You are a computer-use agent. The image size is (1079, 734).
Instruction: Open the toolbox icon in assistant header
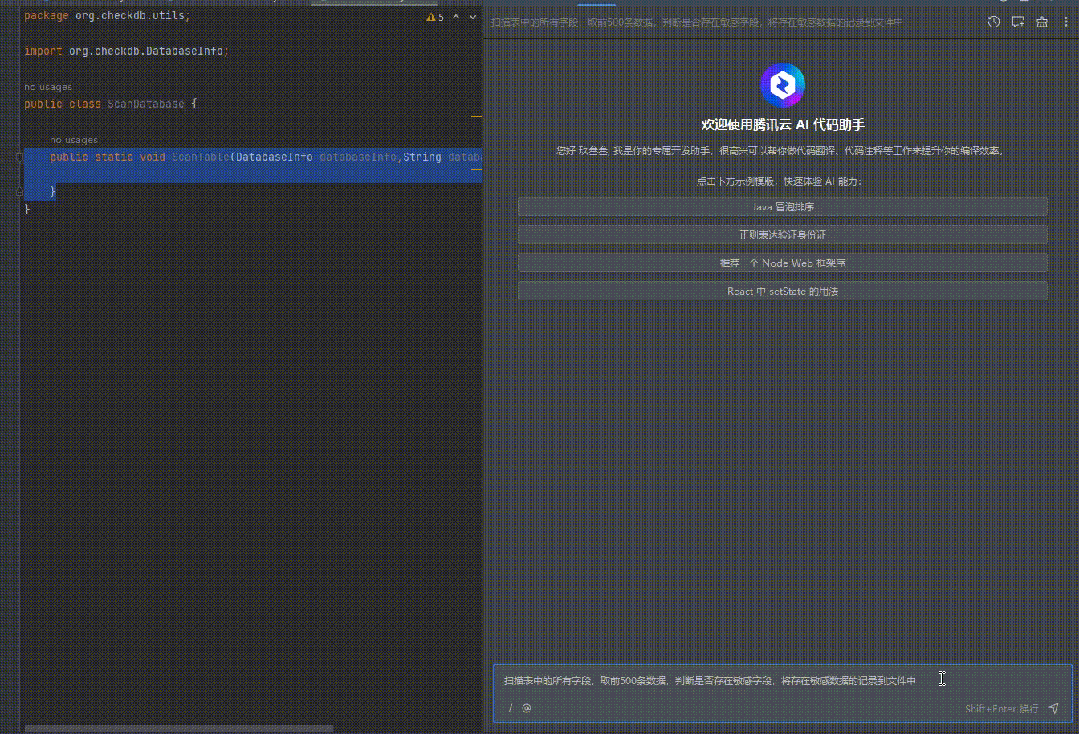1042,22
